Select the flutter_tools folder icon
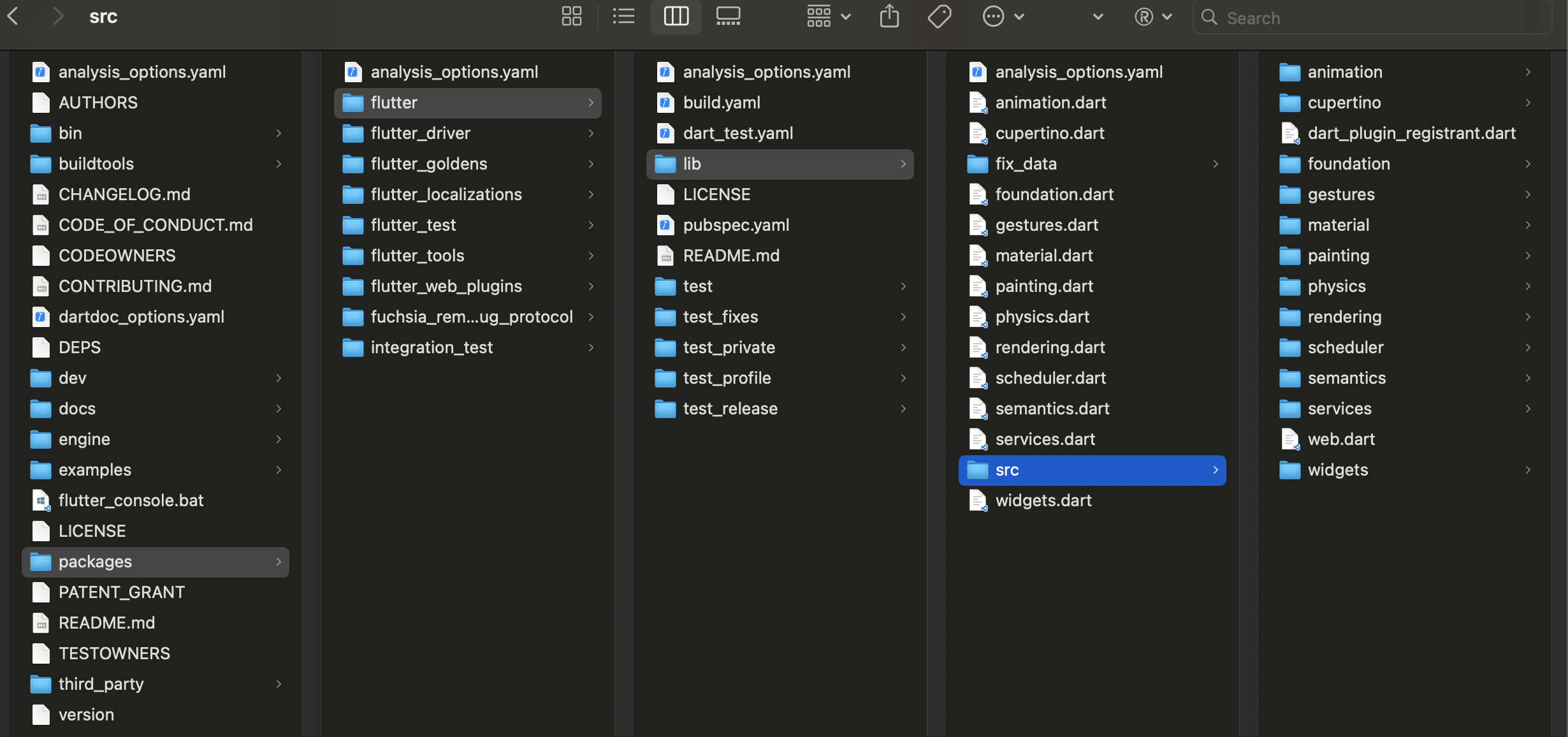Viewport: 1568px width, 737px height. click(353, 256)
